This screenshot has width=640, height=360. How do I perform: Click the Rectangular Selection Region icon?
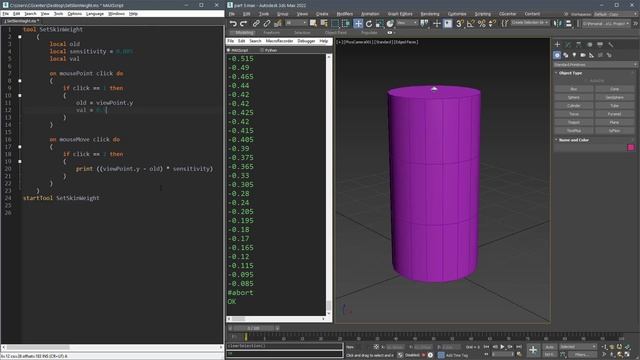tap(335, 24)
